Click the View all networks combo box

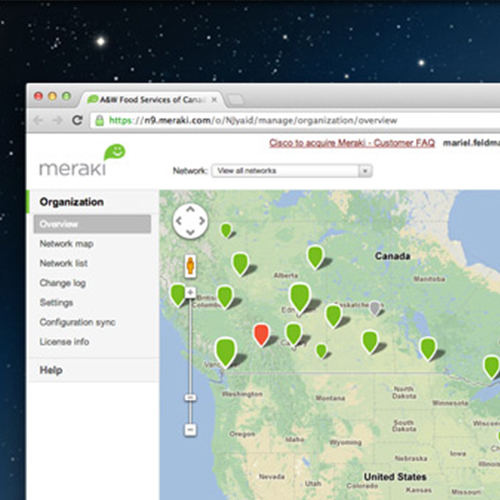tap(292, 171)
